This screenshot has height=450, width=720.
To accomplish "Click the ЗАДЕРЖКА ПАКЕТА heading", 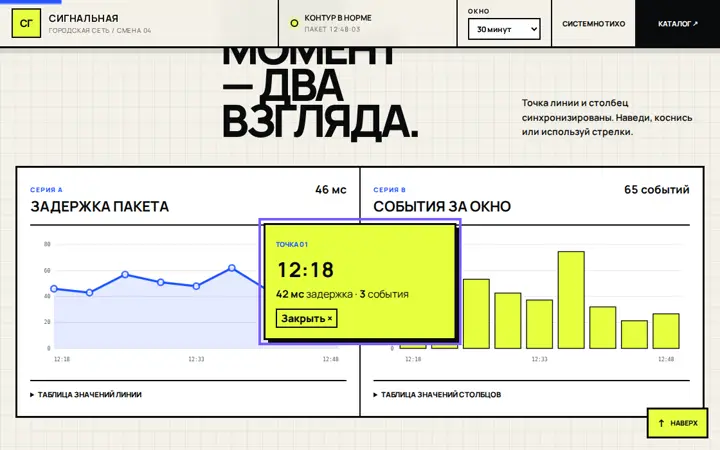I will pyautogui.click(x=100, y=207).
